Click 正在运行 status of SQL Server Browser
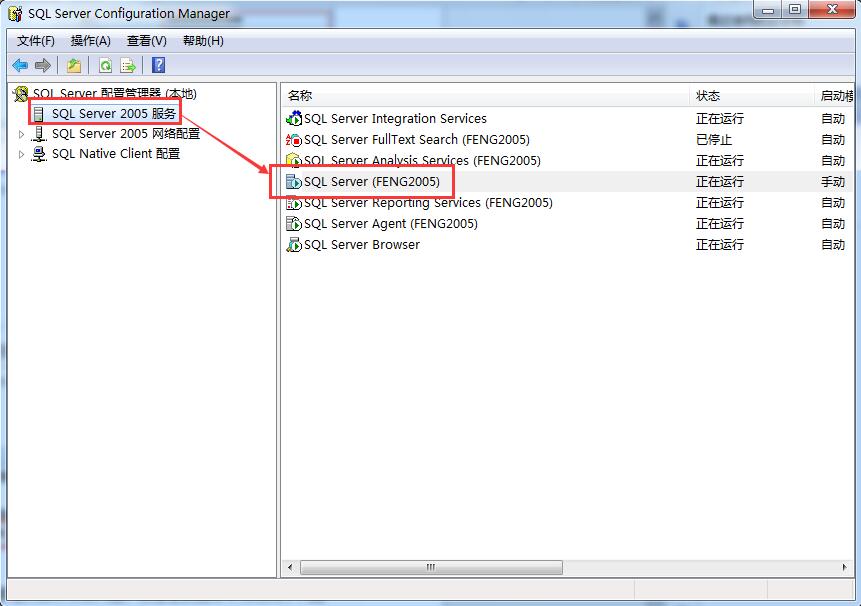 720,245
